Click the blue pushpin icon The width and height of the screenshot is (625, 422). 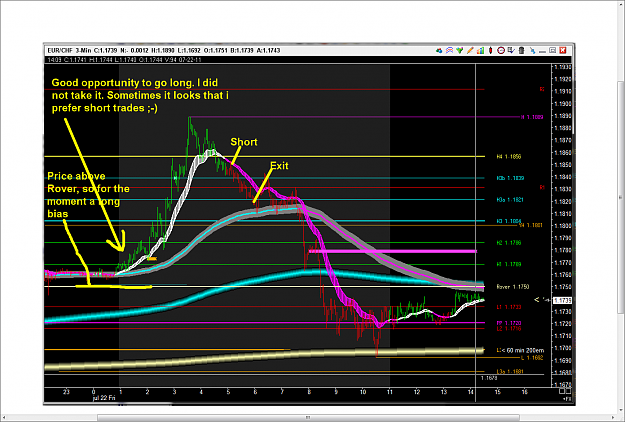(532, 51)
